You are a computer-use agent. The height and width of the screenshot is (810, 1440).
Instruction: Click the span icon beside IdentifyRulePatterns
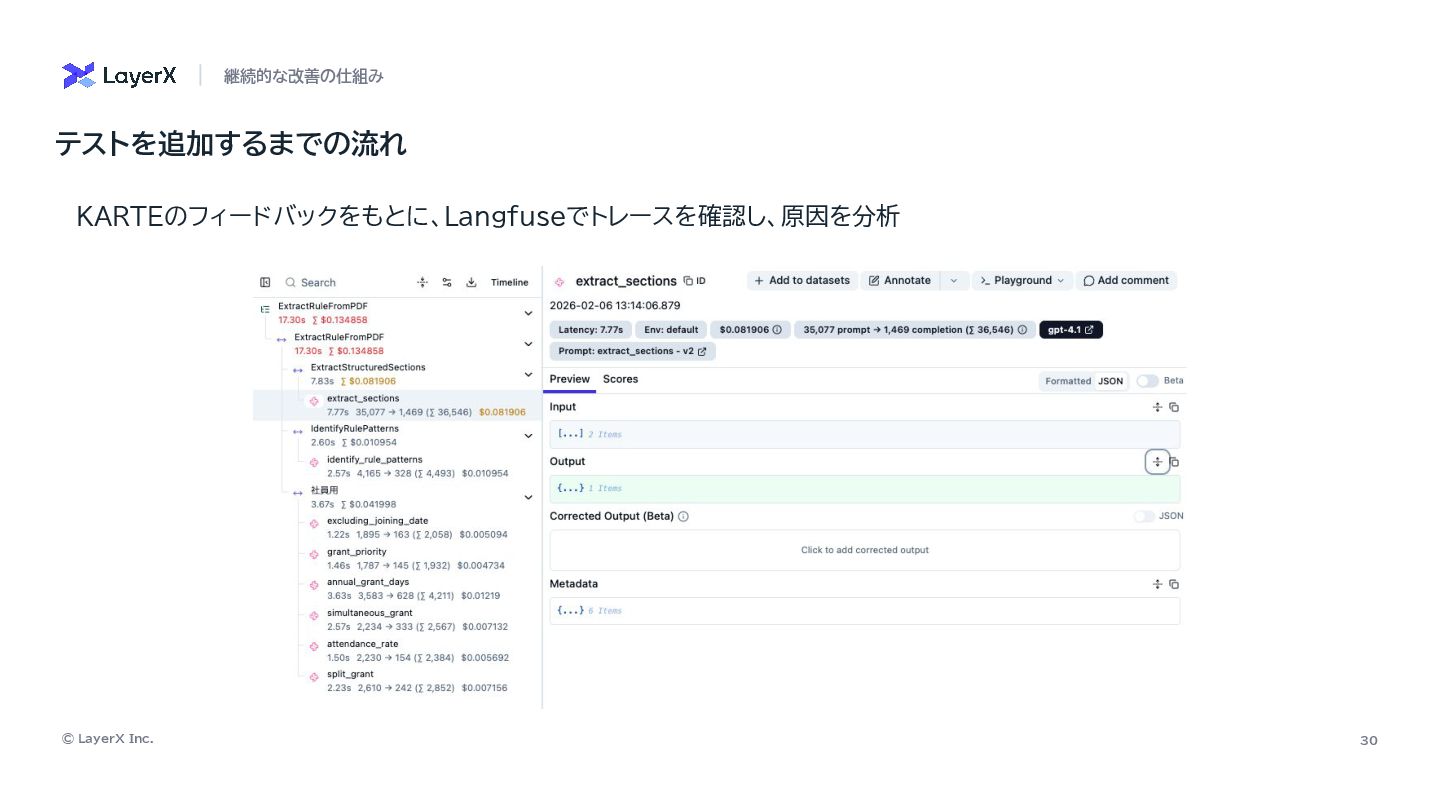(298, 432)
